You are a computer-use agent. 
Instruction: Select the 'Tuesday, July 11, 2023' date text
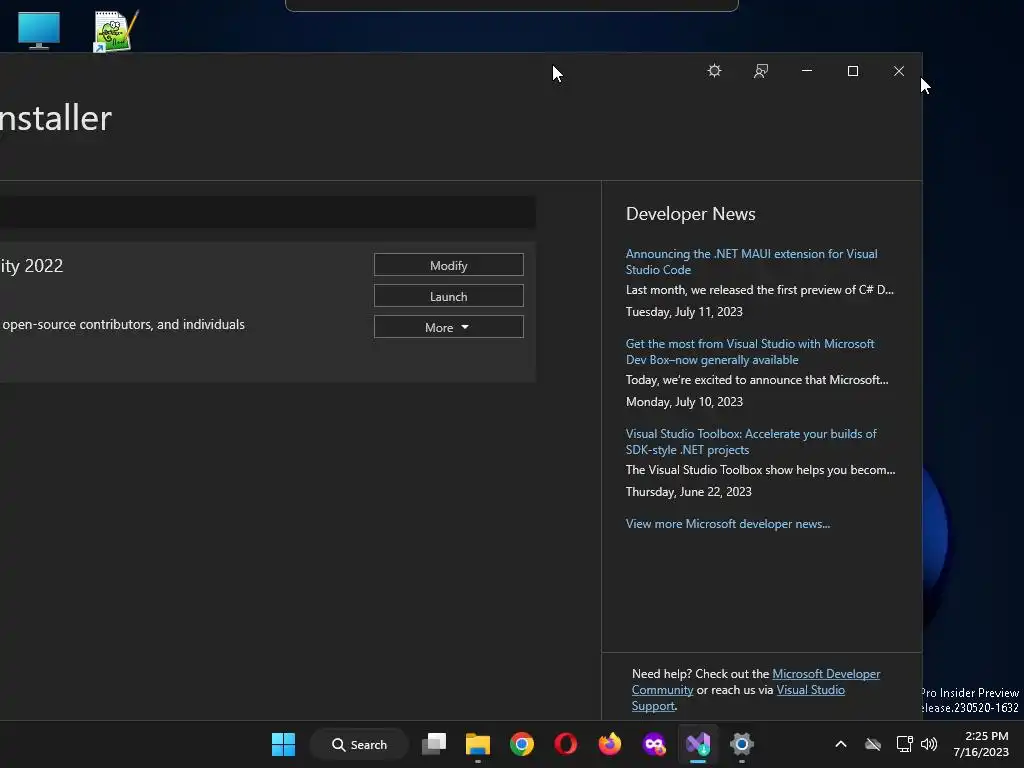tap(684, 312)
